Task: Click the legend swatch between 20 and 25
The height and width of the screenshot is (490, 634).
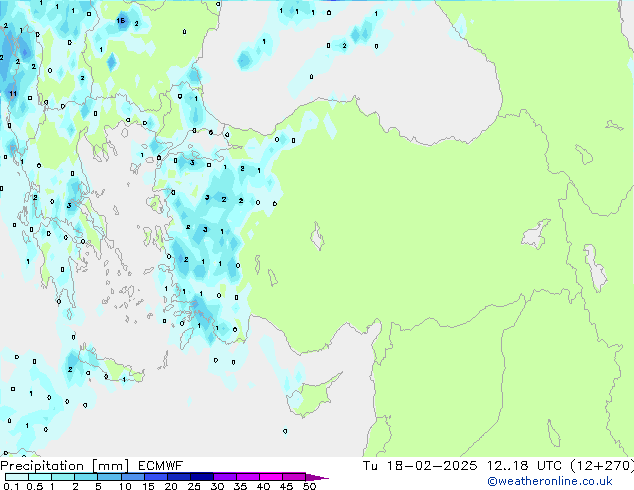Action: coord(179,477)
